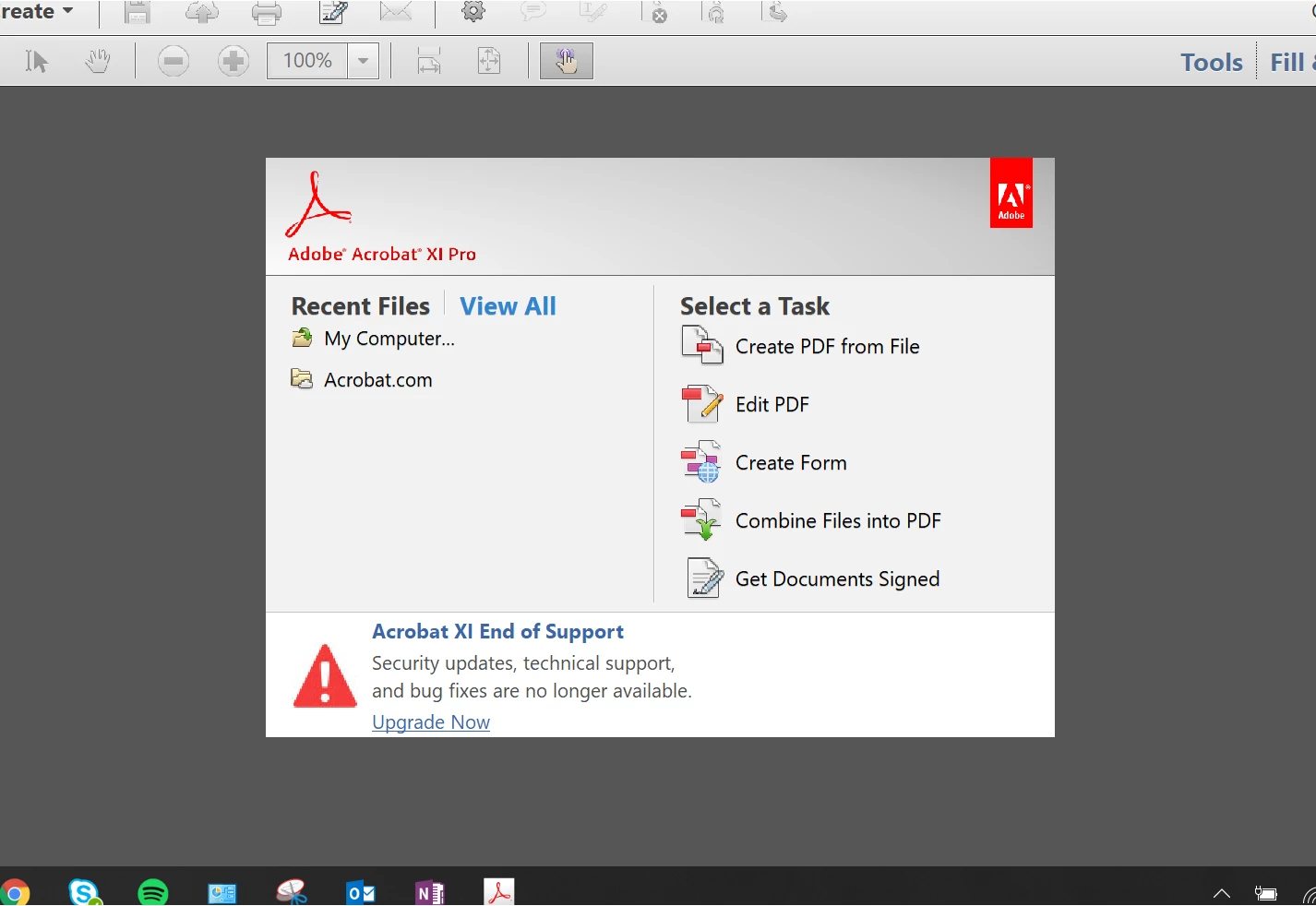Viewport: 1316px width, 906px height.
Task: Open Outlook from the taskbar
Action: pos(361,893)
